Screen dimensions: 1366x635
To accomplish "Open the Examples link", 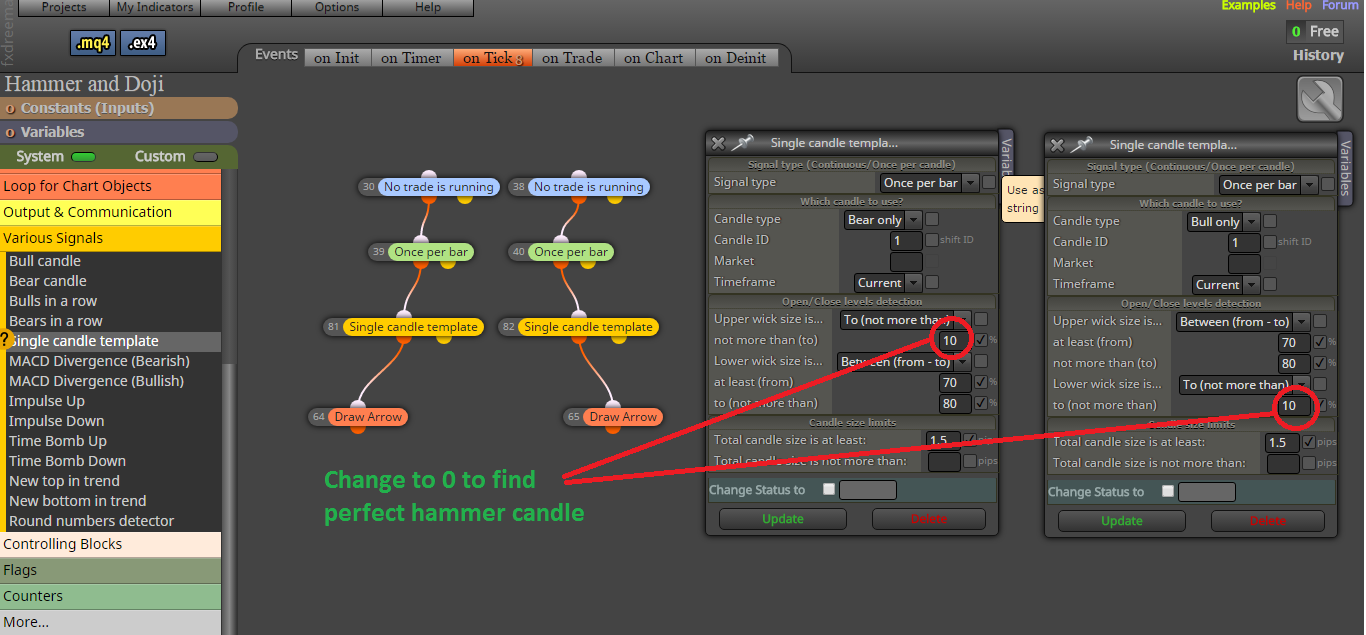I will pos(1249,6).
